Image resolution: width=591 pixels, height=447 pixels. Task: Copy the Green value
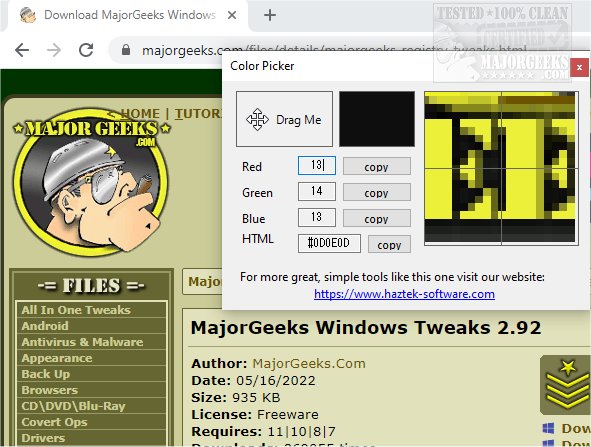point(377,192)
